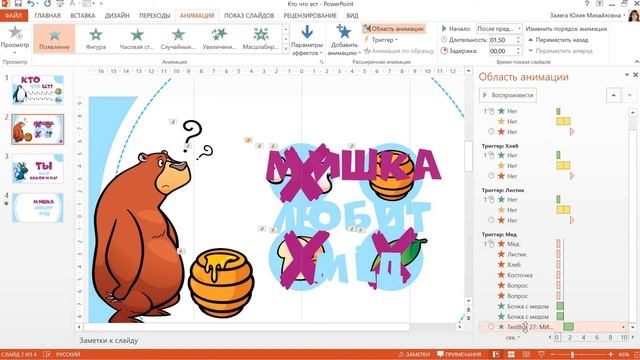
Task: Switch to the ВСТАВКА tab
Action: pyautogui.click(x=82, y=16)
